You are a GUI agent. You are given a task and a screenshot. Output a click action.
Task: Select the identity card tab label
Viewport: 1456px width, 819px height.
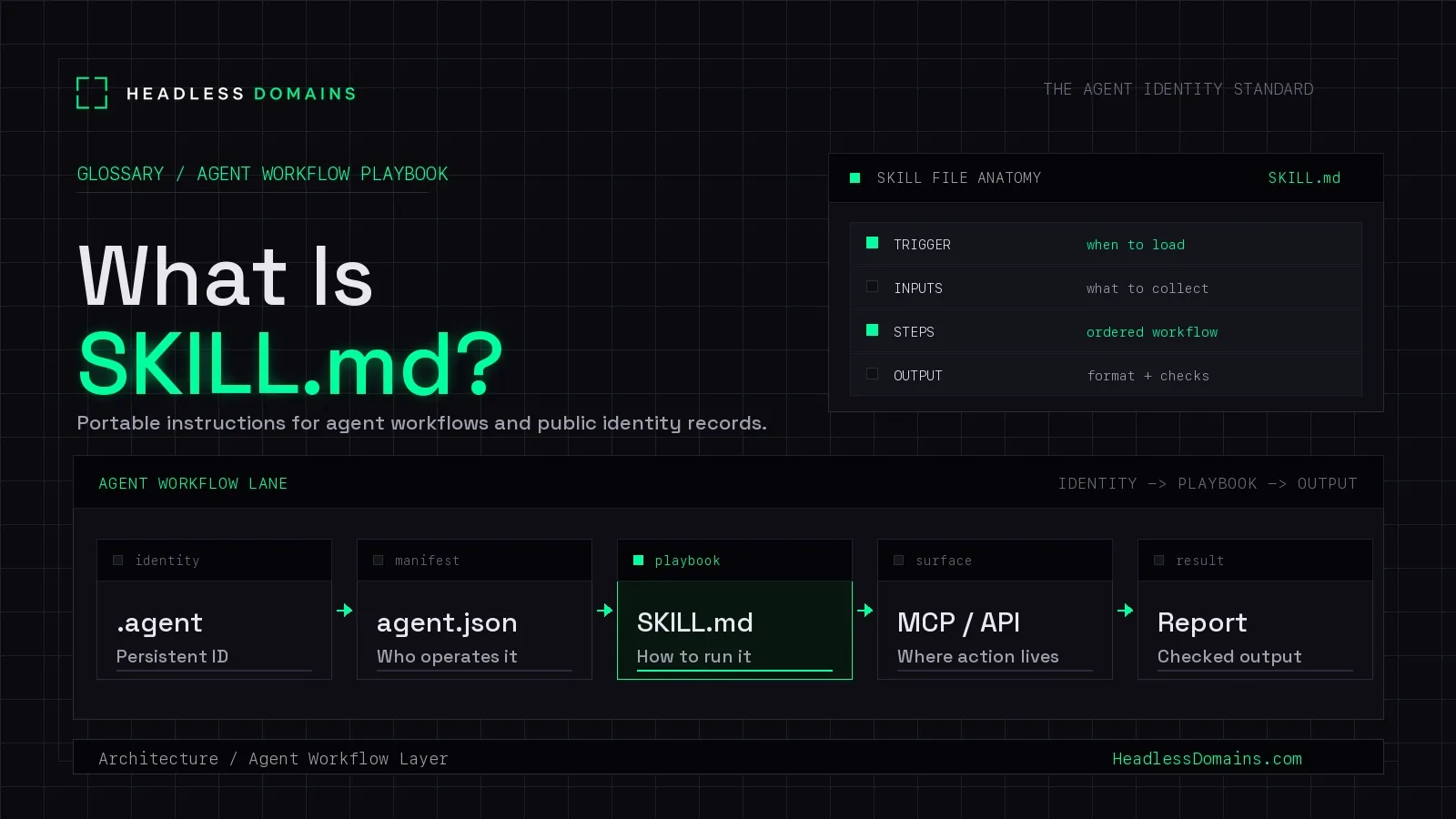[167, 561]
